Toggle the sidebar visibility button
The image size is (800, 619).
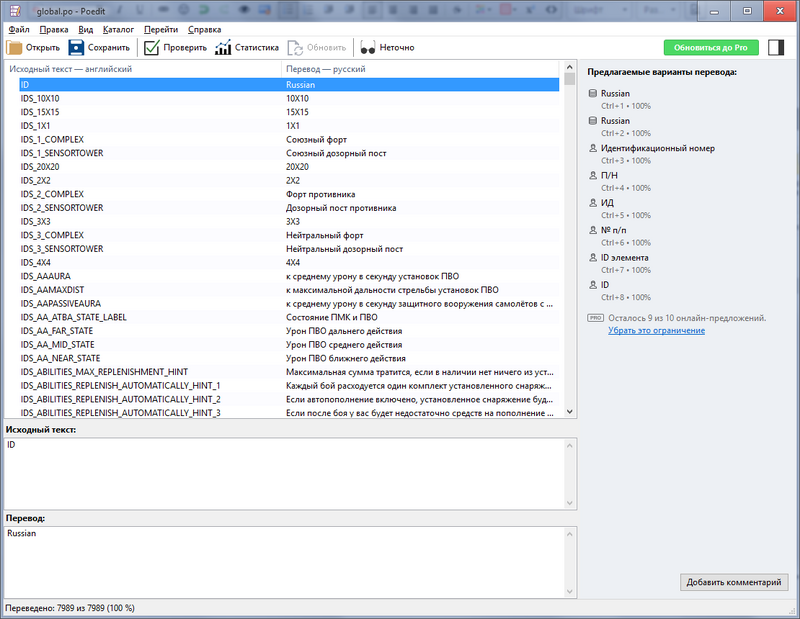pyautogui.click(x=776, y=47)
